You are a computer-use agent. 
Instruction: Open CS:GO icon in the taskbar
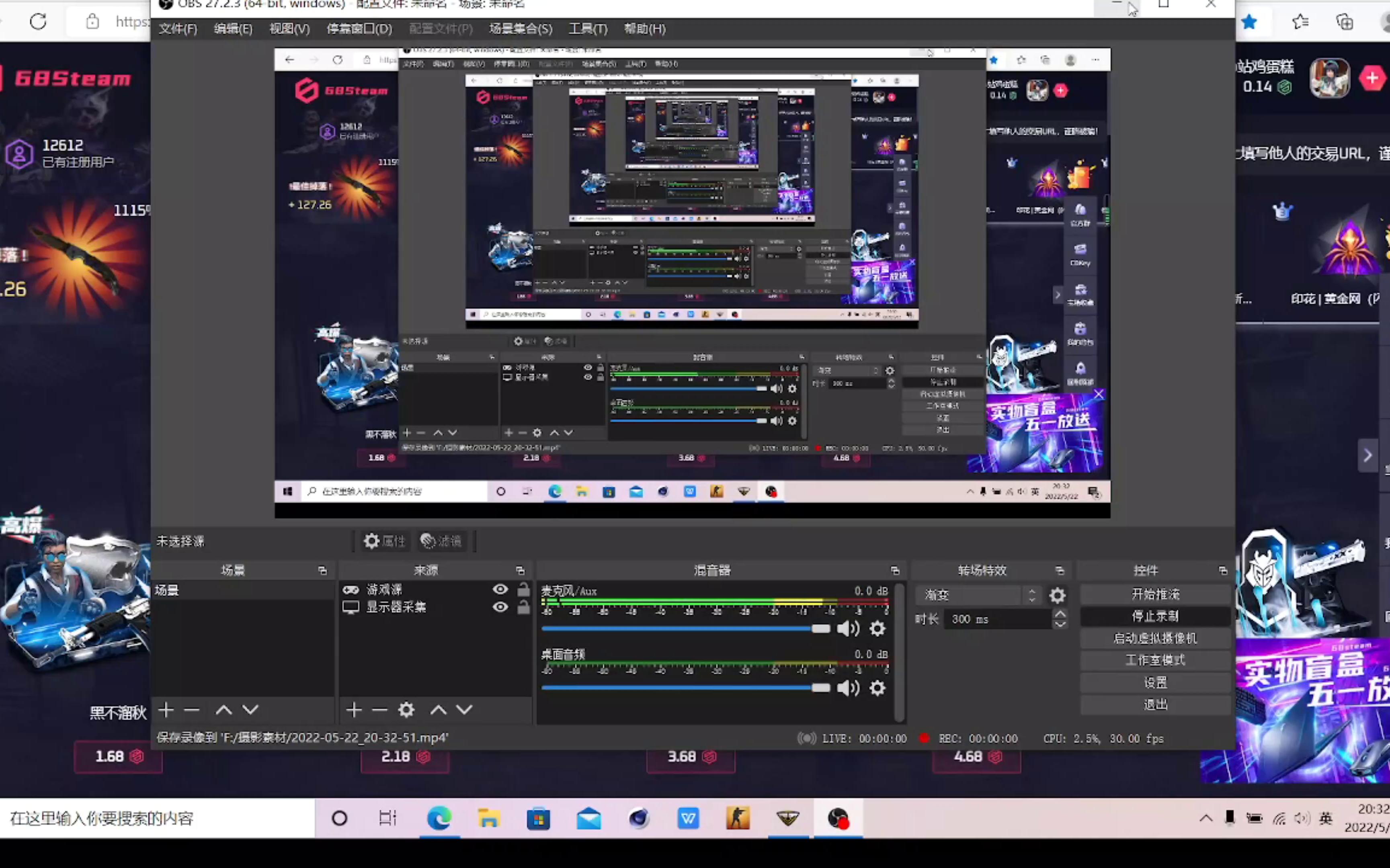coord(738,818)
